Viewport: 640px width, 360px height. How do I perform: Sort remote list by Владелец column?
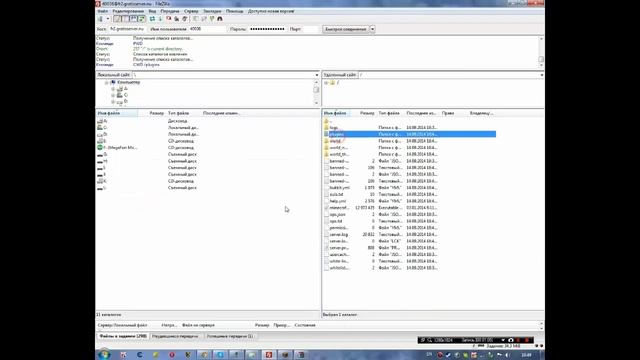(482, 113)
